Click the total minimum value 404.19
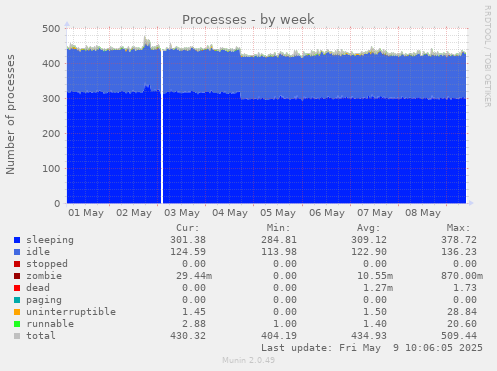The image size is (497, 371). [279, 336]
